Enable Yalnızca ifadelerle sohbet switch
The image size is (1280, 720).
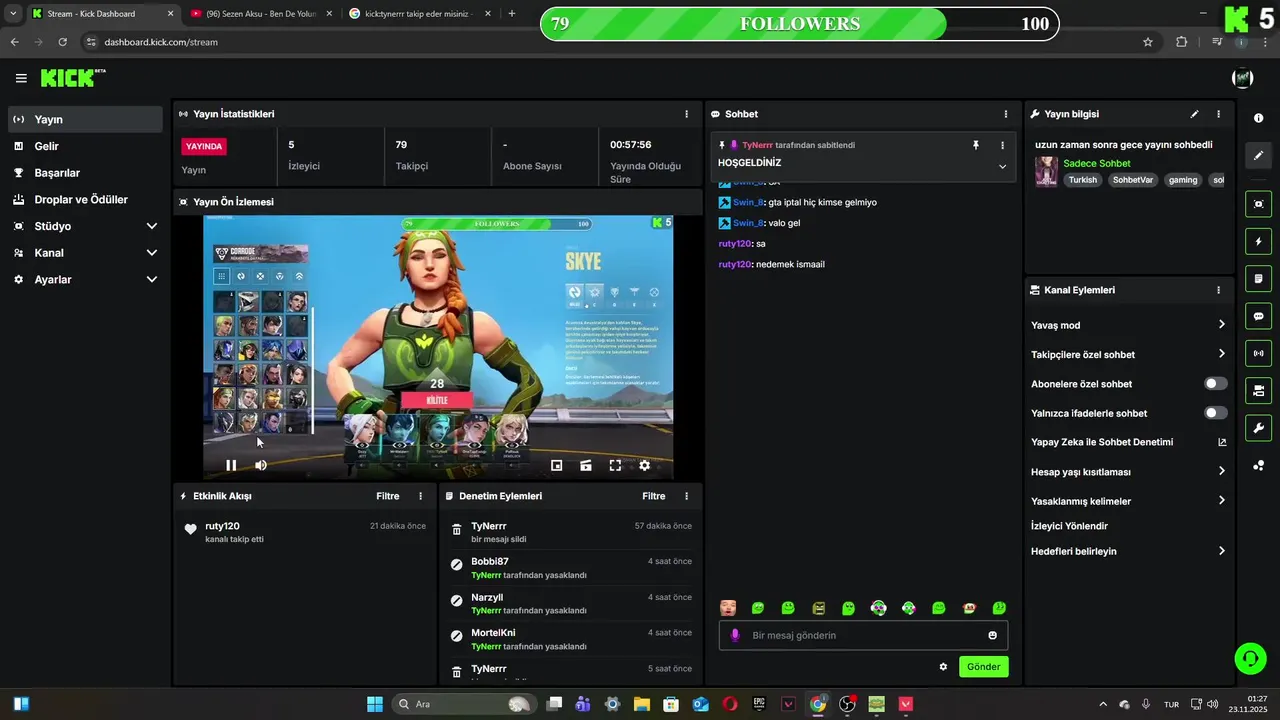click(1215, 413)
